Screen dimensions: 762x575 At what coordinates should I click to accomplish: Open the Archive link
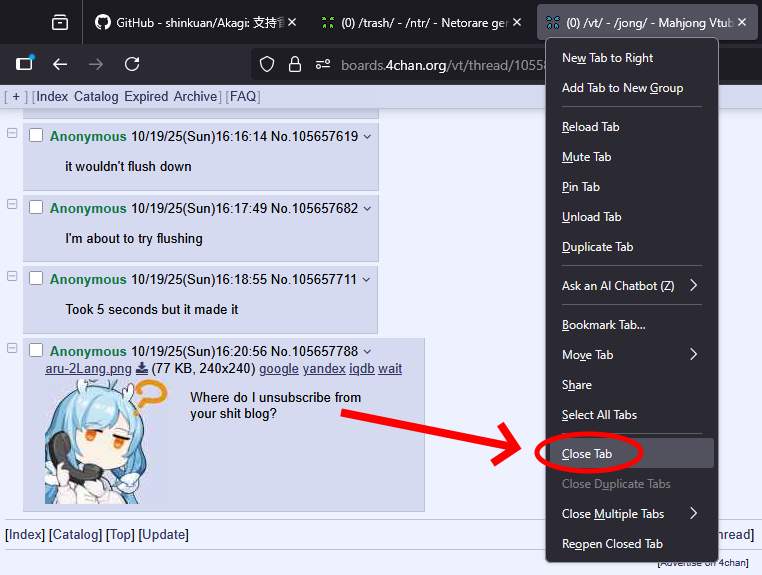(x=195, y=97)
